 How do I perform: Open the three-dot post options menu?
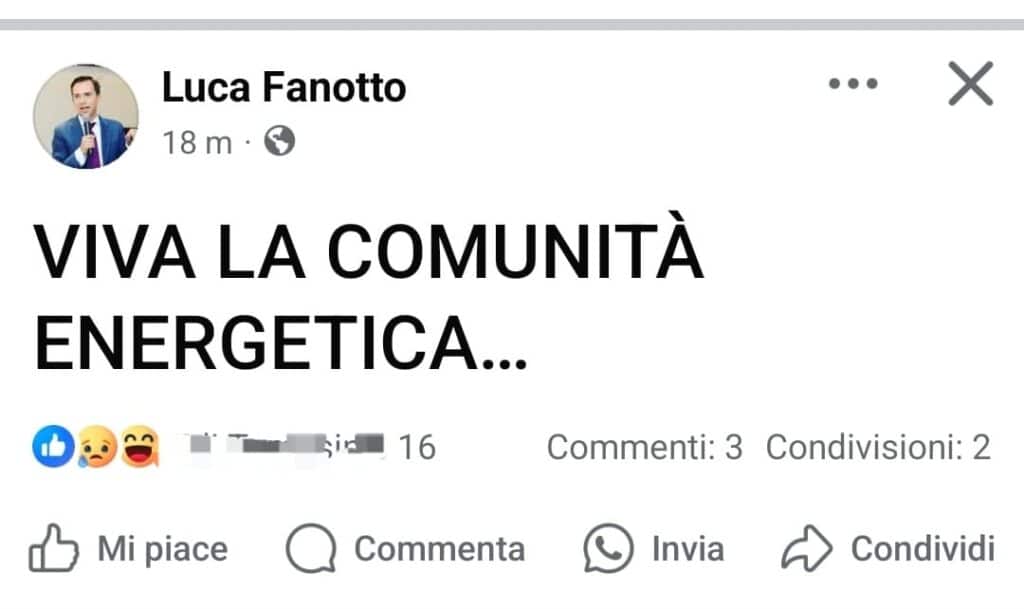pyautogui.click(x=853, y=84)
